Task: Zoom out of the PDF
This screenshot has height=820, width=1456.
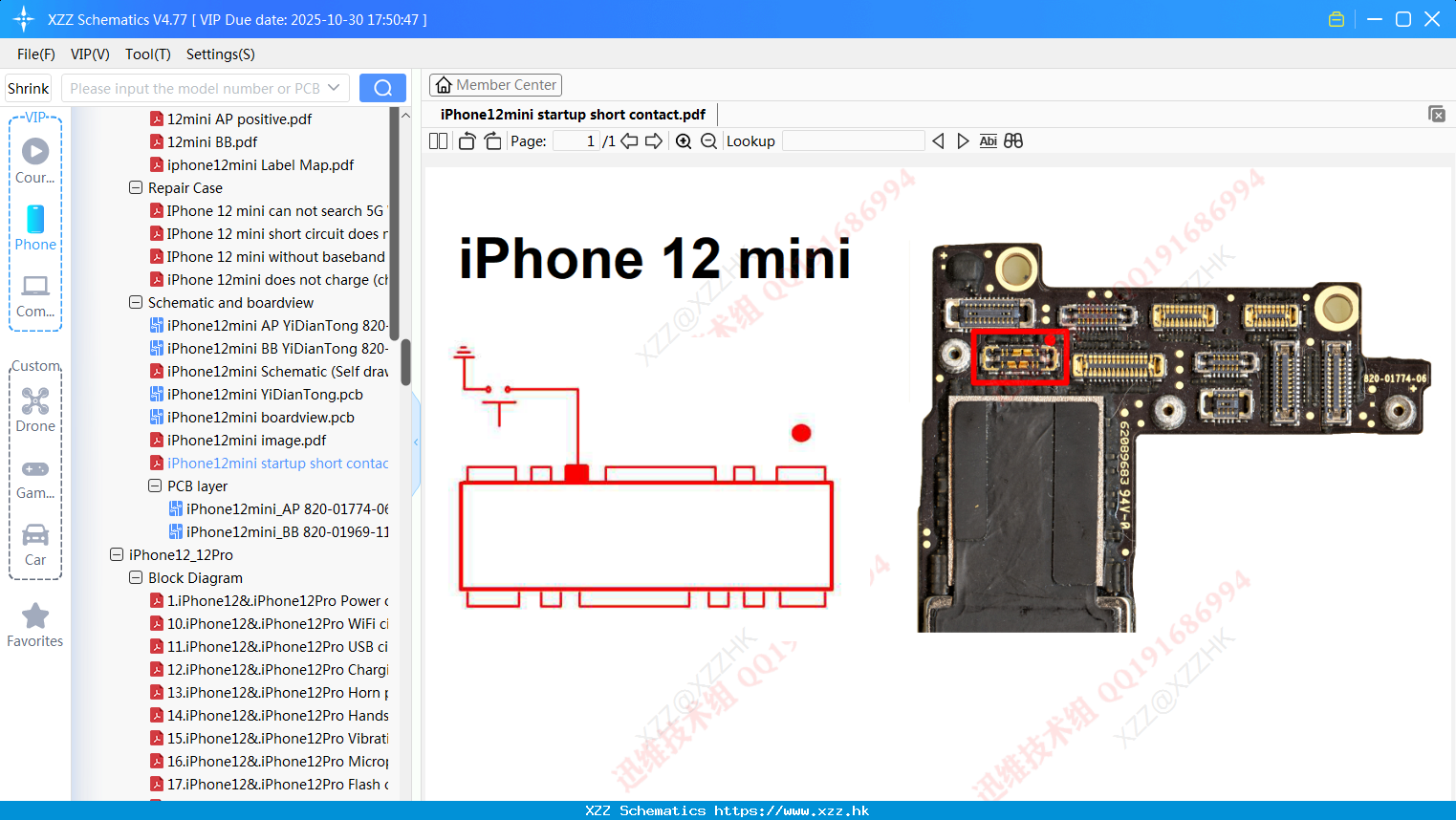Action: click(708, 141)
